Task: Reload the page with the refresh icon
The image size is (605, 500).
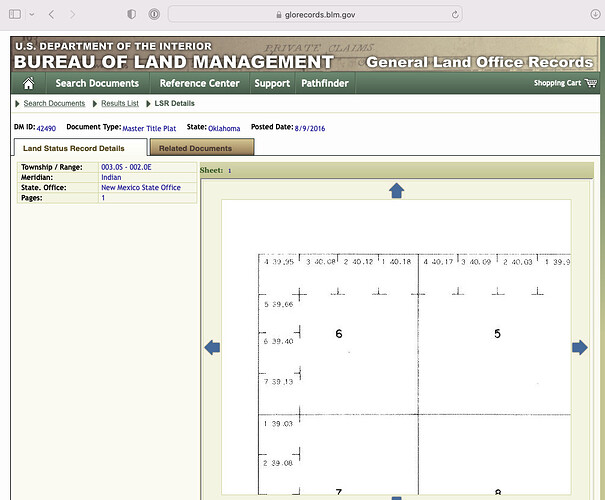Action: [x=455, y=15]
